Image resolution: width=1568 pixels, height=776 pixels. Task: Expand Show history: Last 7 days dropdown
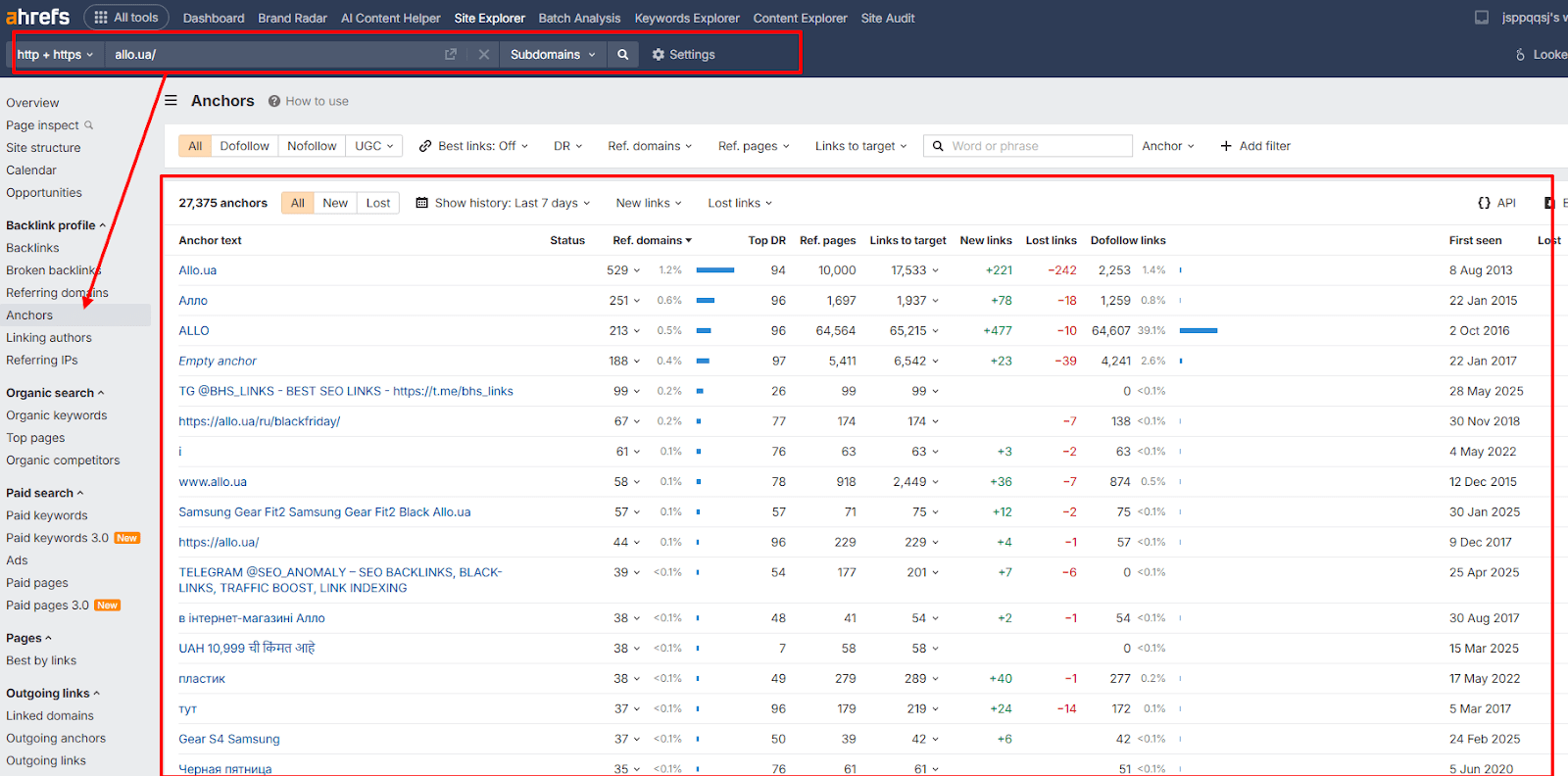pyautogui.click(x=503, y=203)
